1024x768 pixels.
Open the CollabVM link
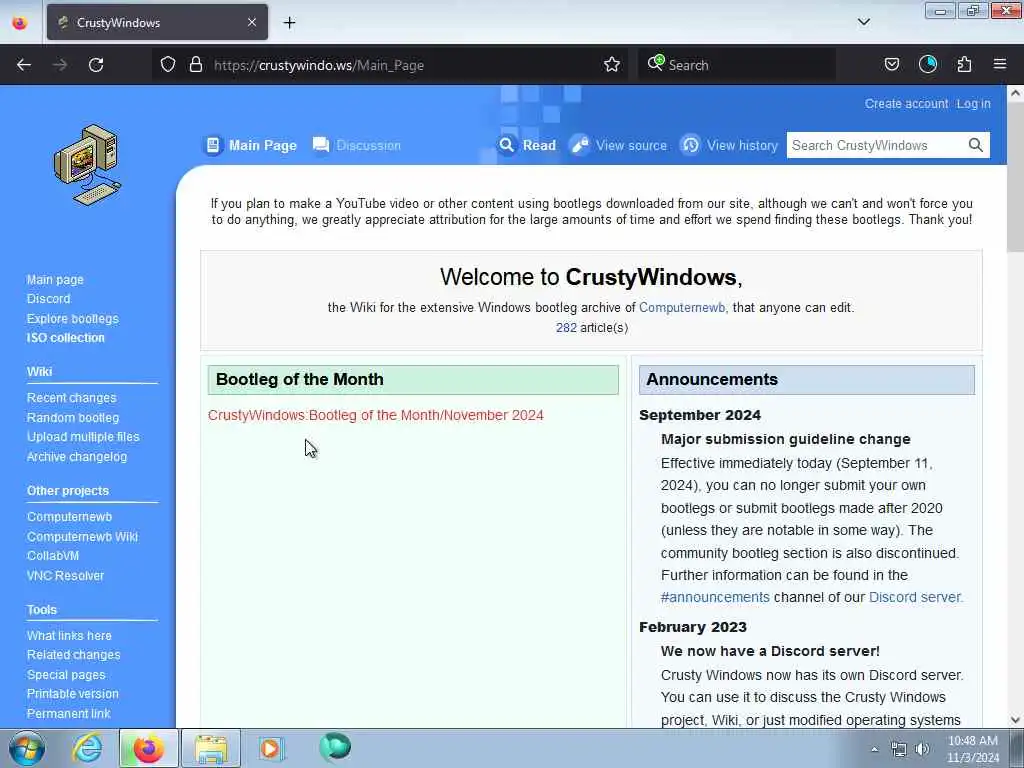[x=53, y=556]
